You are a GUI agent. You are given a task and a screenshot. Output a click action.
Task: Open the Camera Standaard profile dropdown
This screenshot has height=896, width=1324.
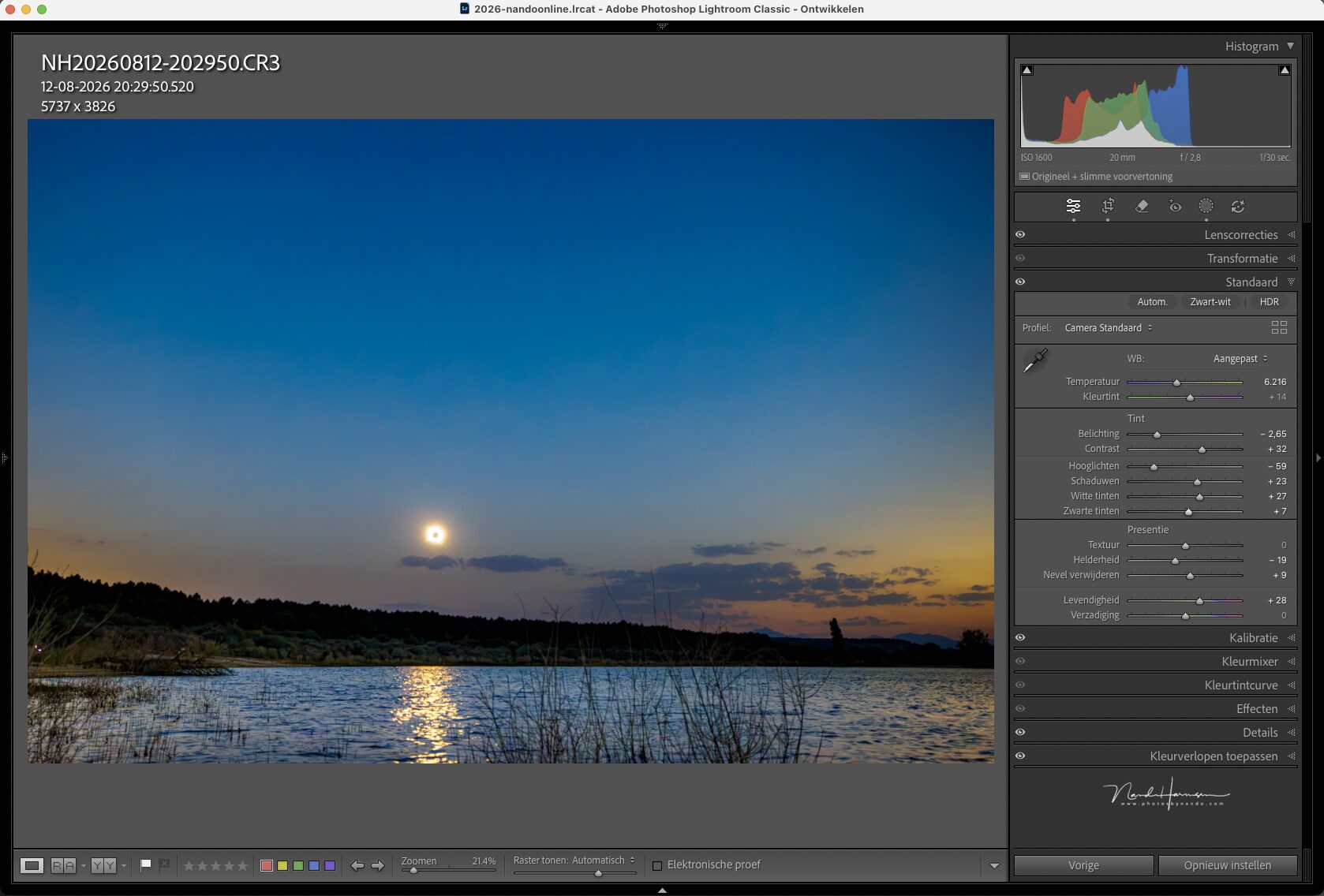tap(1109, 327)
